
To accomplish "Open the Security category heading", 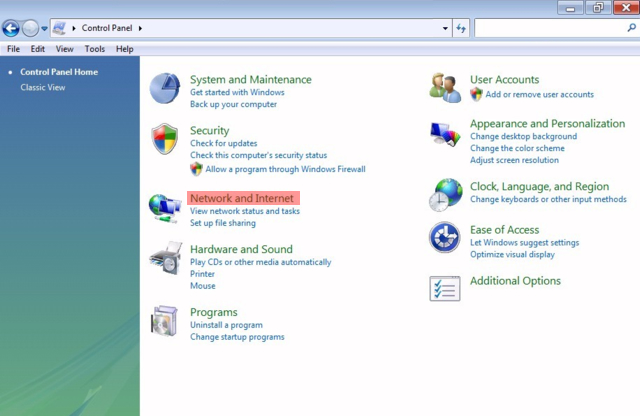I will (209, 131).
